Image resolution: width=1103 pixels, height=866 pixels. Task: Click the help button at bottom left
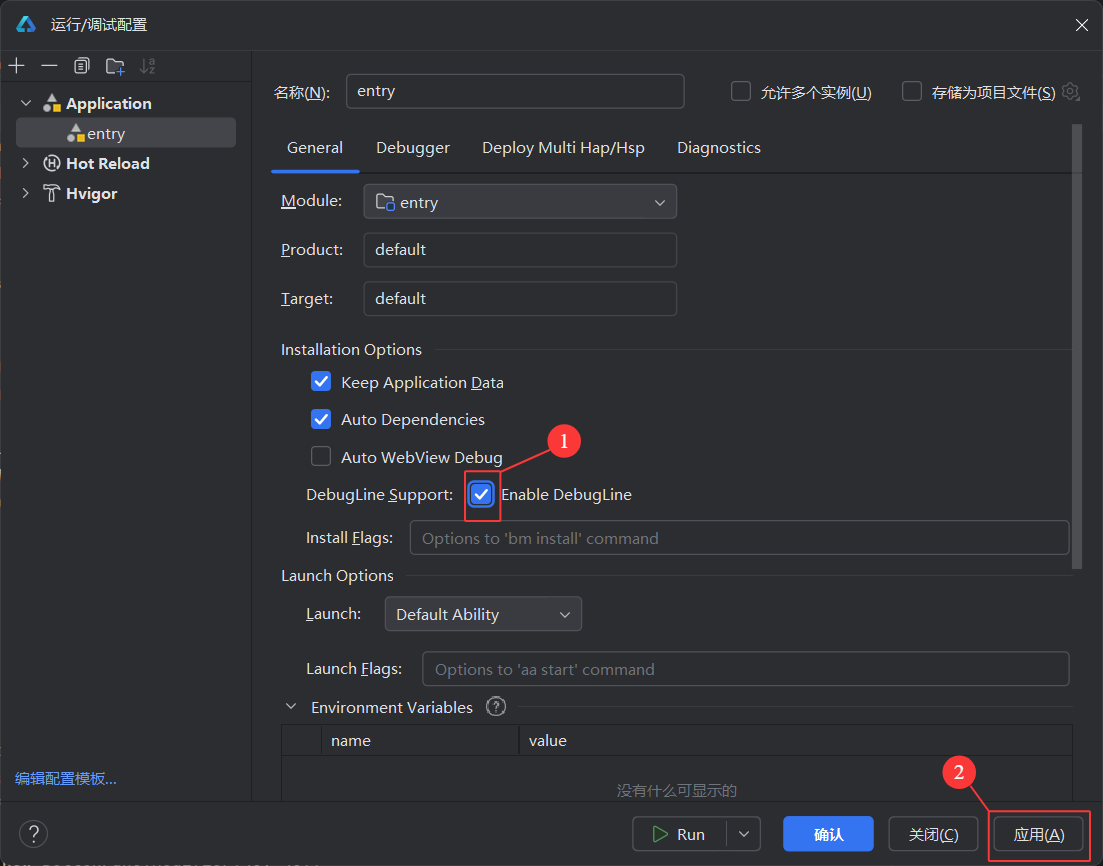[33, 834]
